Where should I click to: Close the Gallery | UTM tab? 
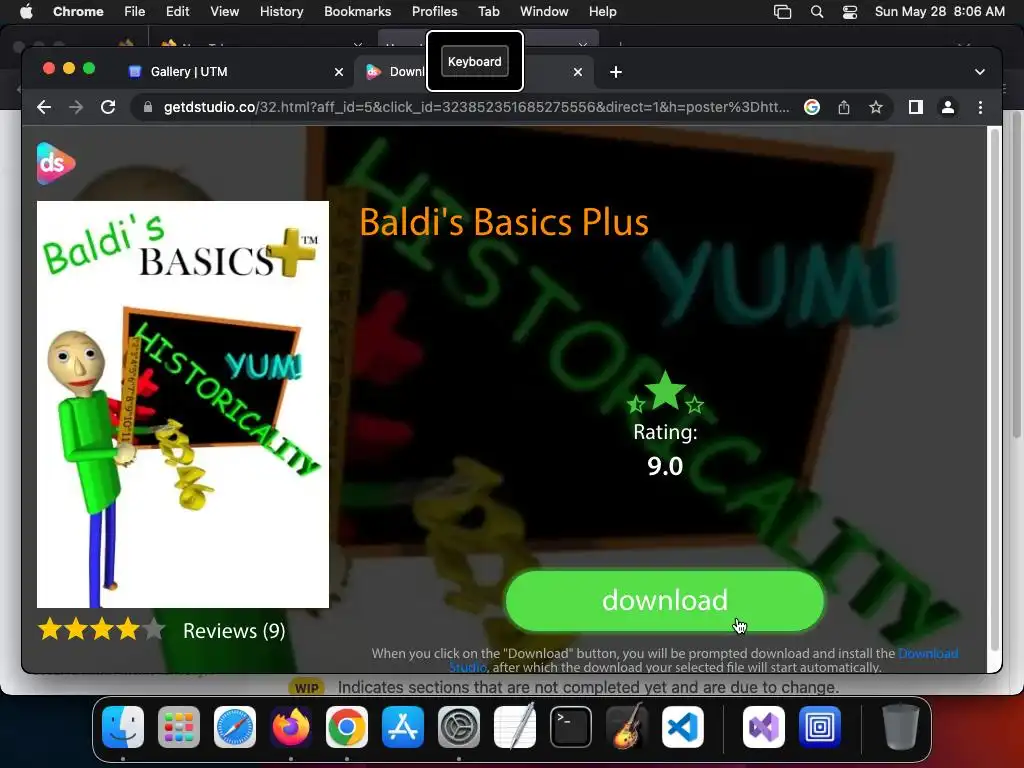pyautogui.click(x=338, y=72)
